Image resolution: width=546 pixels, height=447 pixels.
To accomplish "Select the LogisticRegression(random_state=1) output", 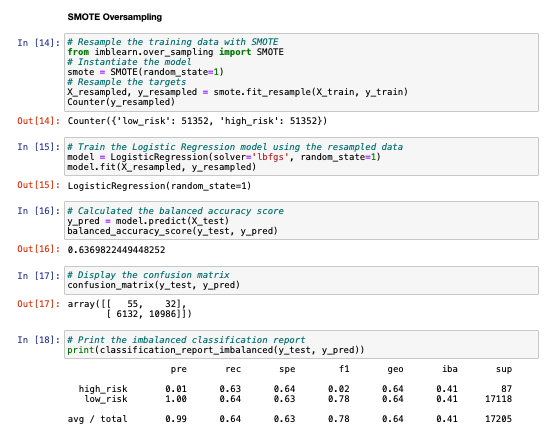I will point(159,186).
